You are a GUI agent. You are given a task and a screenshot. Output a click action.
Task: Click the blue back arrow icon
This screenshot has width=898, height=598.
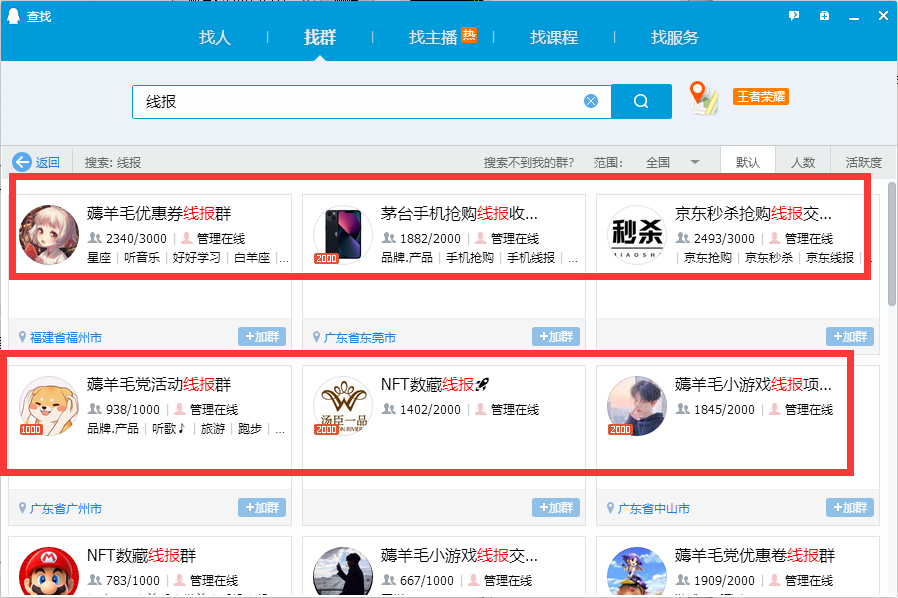pyautogui.click(x=22, y=162)
